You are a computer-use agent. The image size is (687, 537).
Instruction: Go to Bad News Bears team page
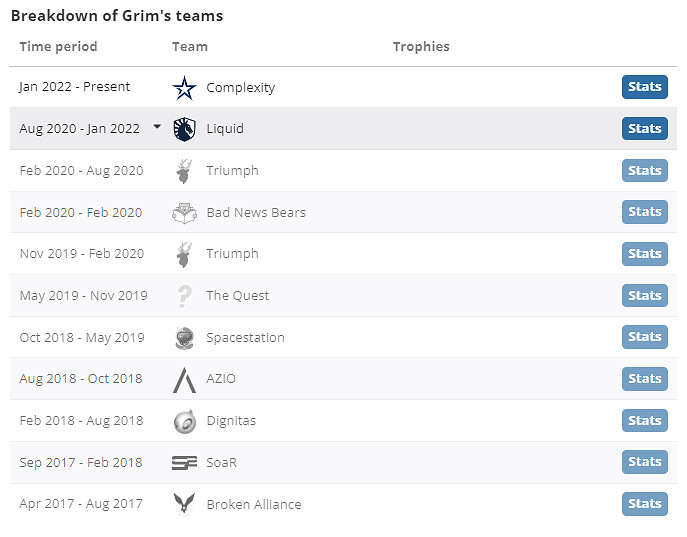pyautogui.click(x=256, y=213)
